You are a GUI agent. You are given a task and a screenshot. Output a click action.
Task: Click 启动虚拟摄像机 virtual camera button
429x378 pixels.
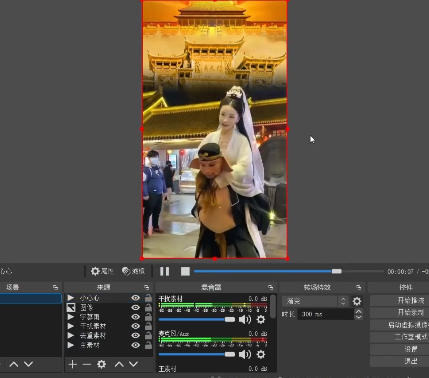point(399,325)
